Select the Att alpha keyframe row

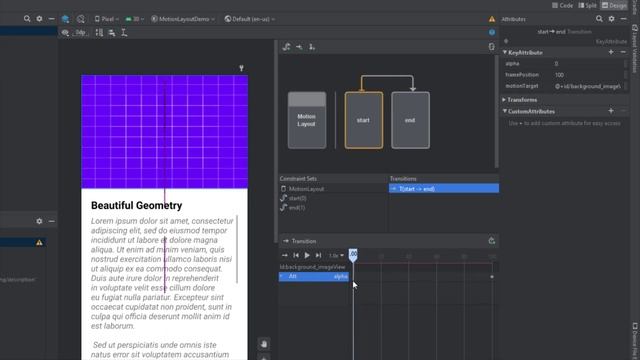tap(313, 276)
